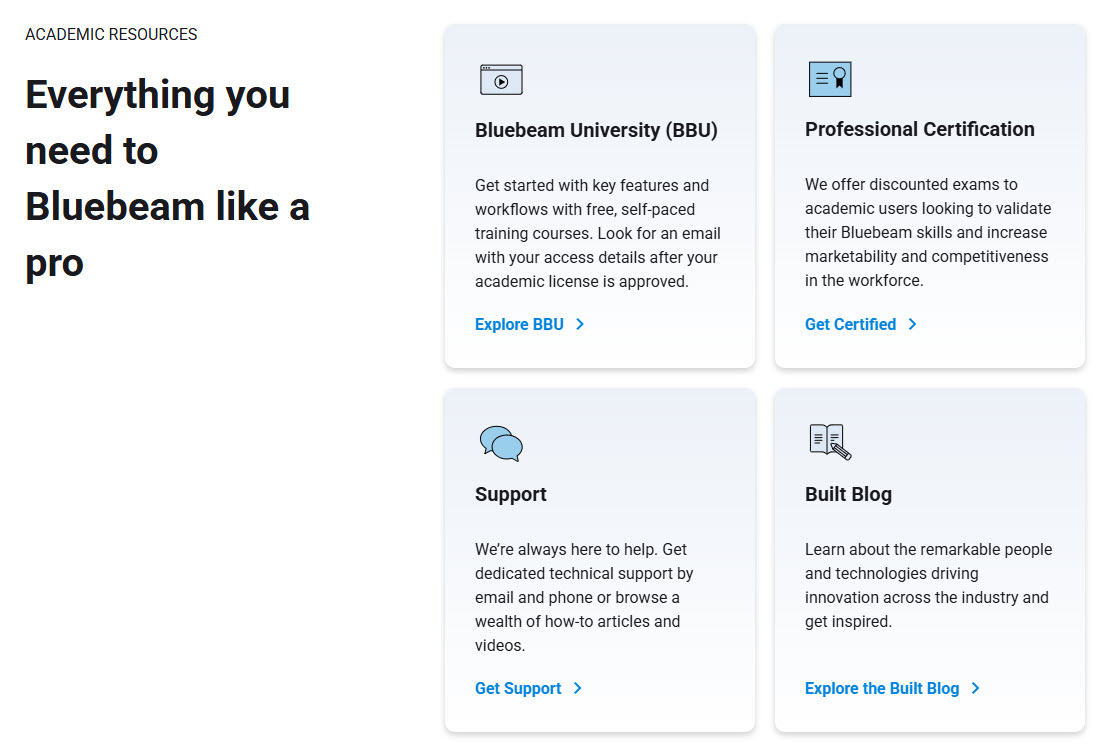
Task: Click the chat bubbles Support icon
Action: 501,444
